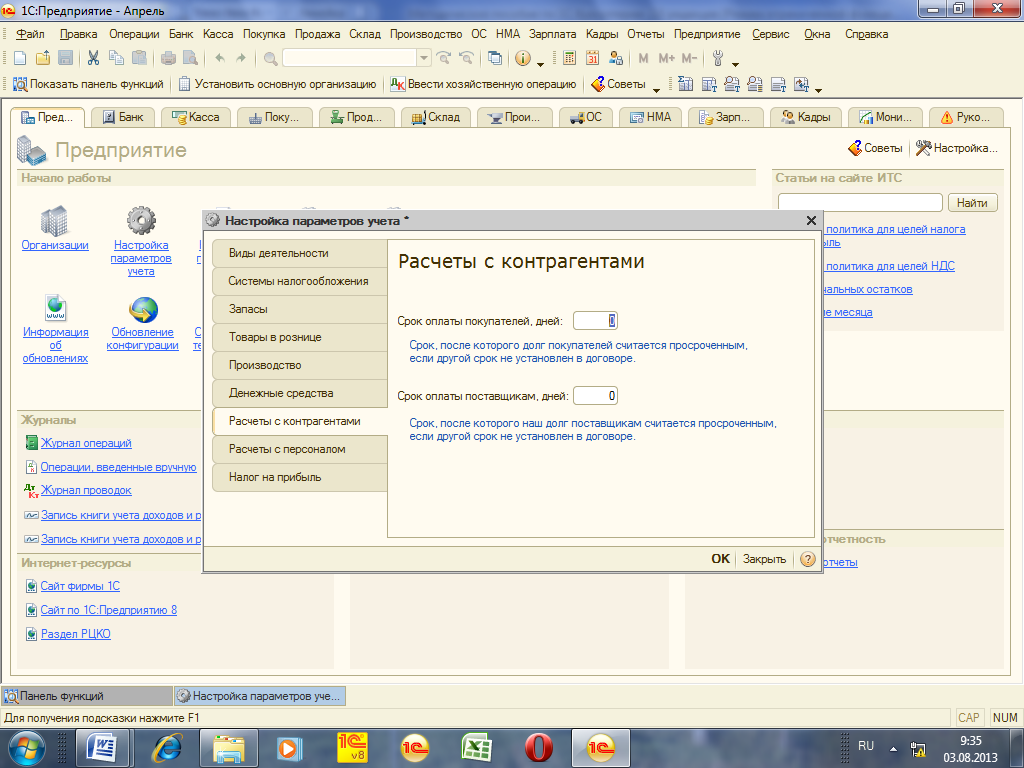
Task: Select Системы налогообложения settings section
Action: coord(300,281)
